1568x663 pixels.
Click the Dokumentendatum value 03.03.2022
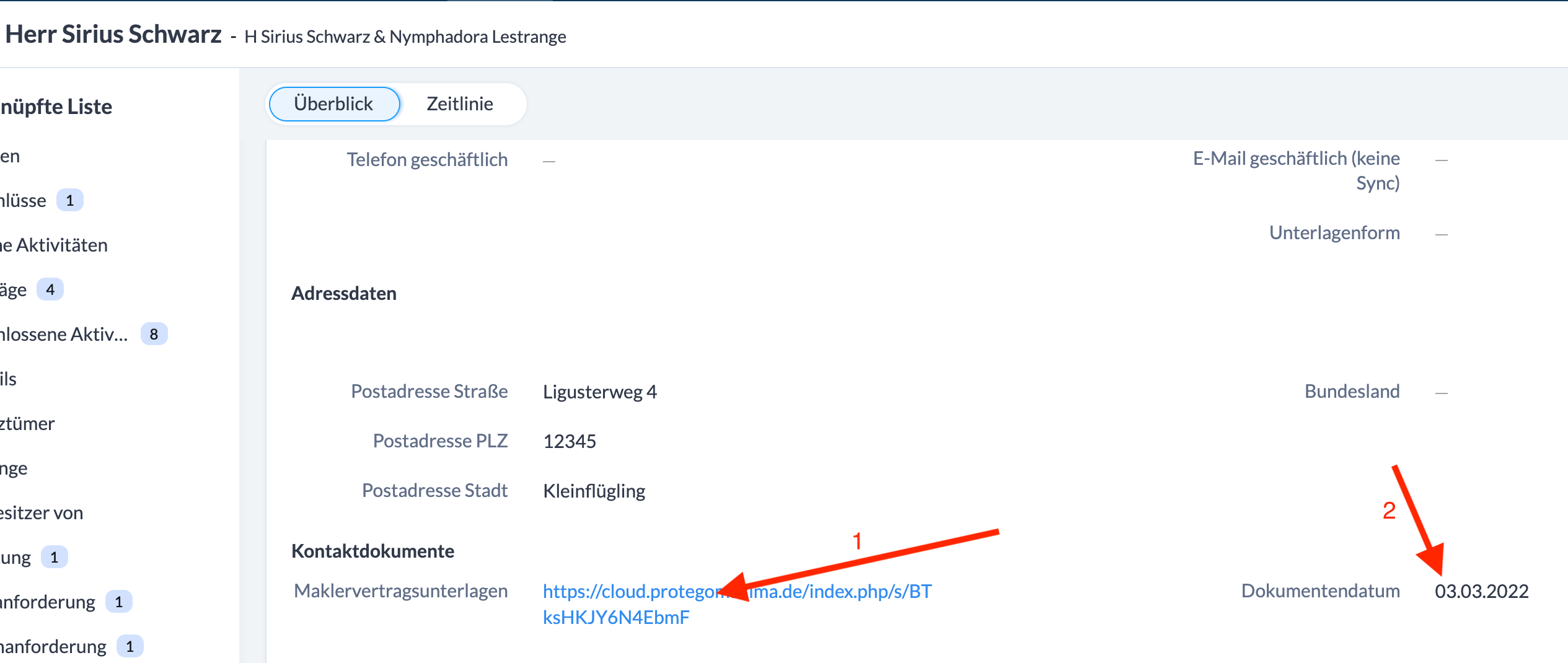[x=1481, y=591]
